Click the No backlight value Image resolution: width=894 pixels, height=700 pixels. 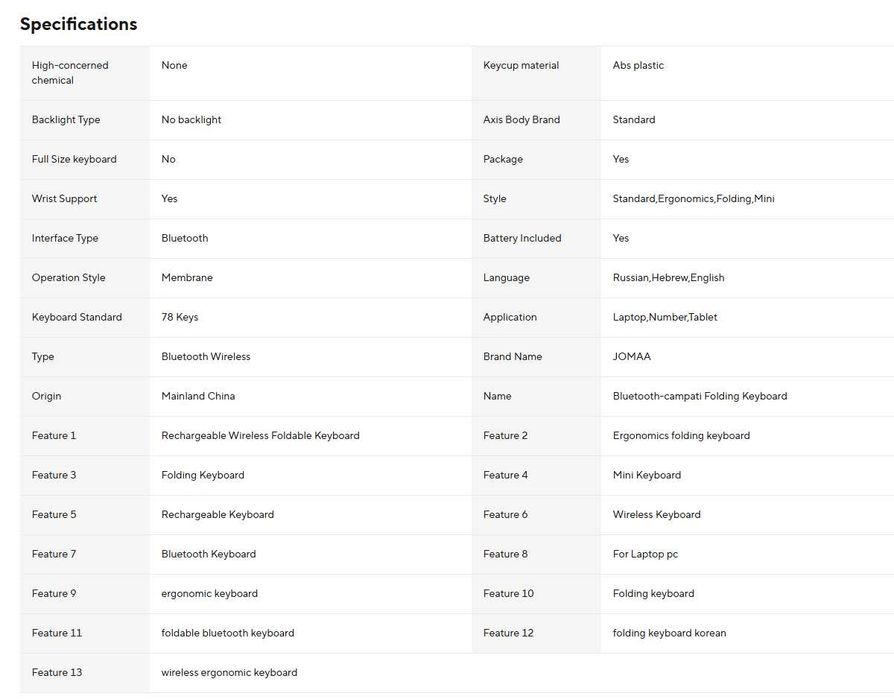[191, 120]
